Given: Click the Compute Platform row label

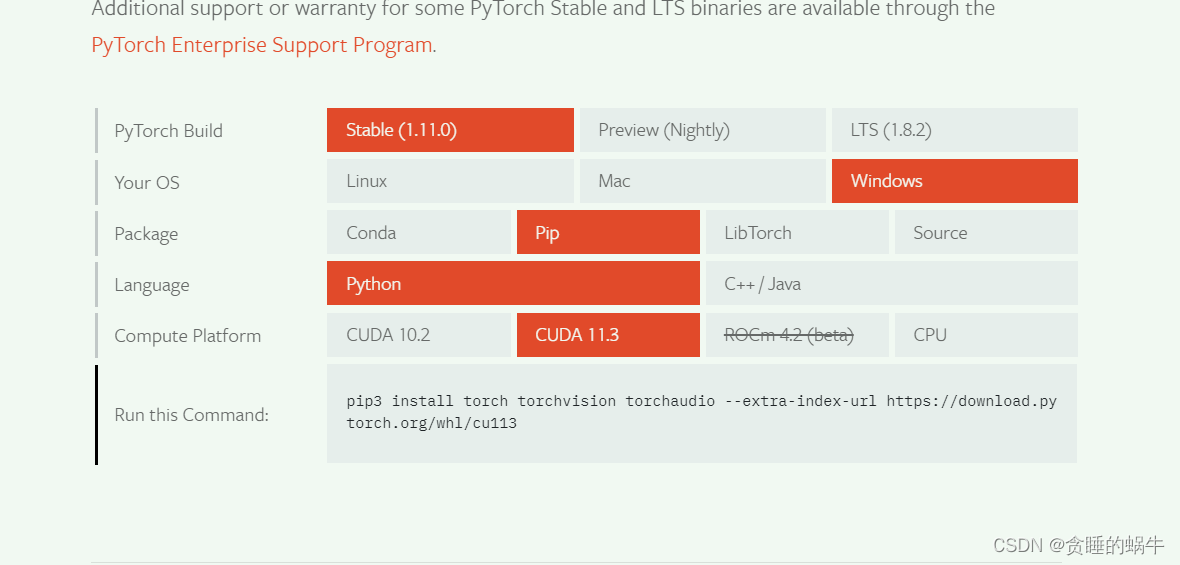Looking at the screenshot, I should click(187, 336).
